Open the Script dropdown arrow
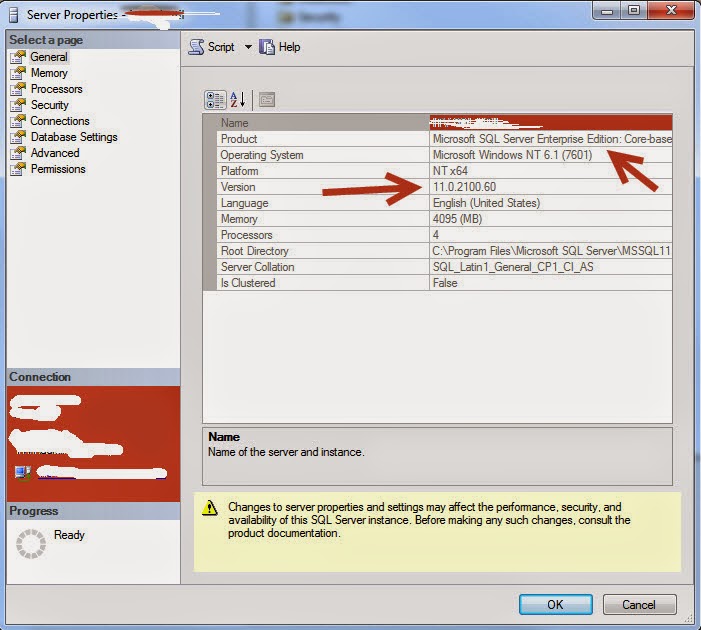The width and height of the screenshot is (701, 630). point(248,47)
